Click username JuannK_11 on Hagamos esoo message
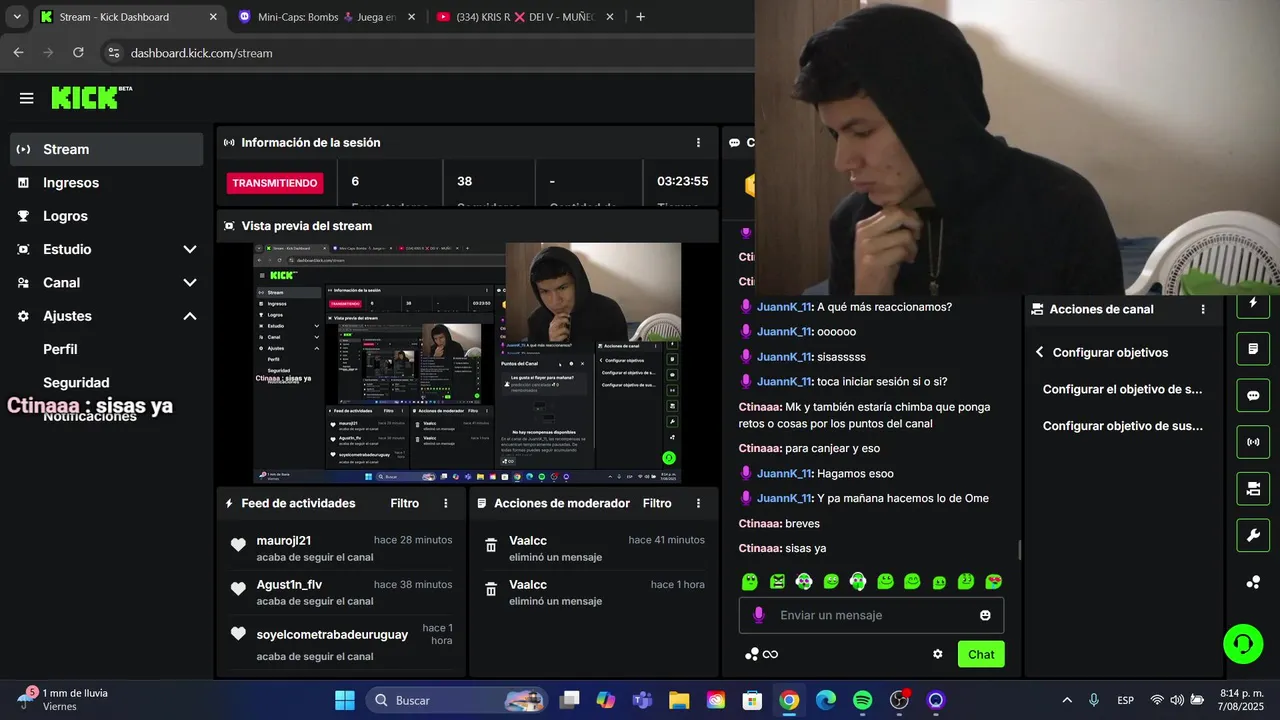1280x720 pixels. coord(784,474)
